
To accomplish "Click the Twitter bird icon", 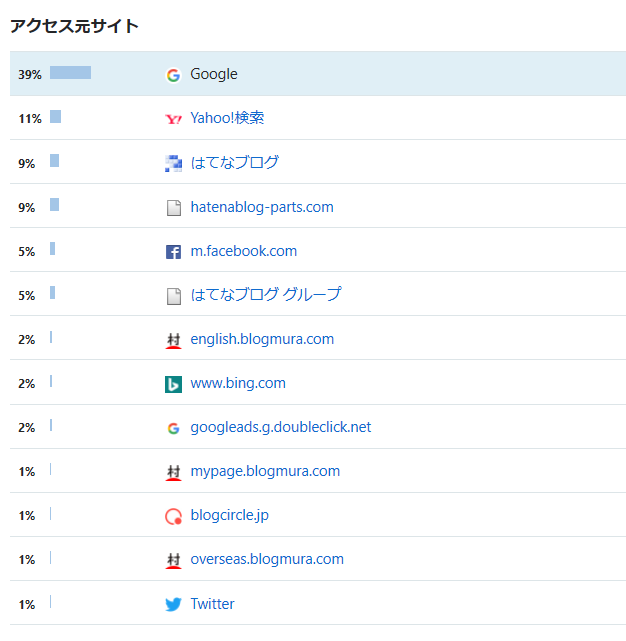I will pos(173,604).
